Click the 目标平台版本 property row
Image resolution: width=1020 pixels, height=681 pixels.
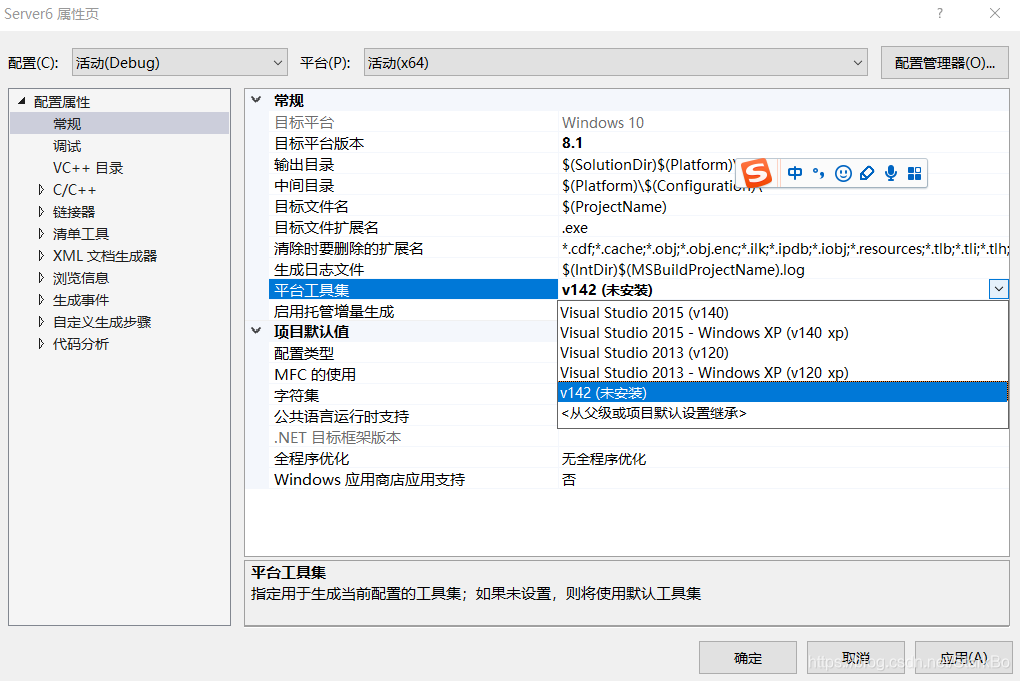pyautogui.click(x=639, y=142)
